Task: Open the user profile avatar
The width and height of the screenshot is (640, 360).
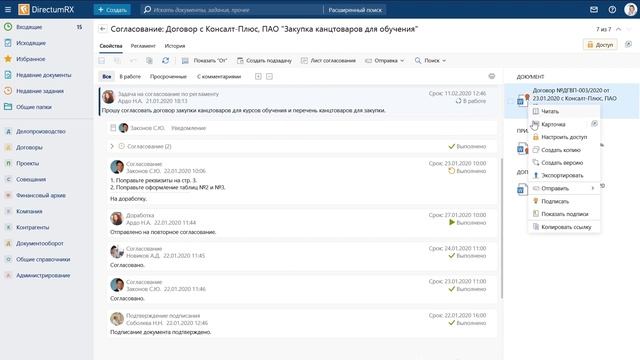Action: [x=630, y=9]
